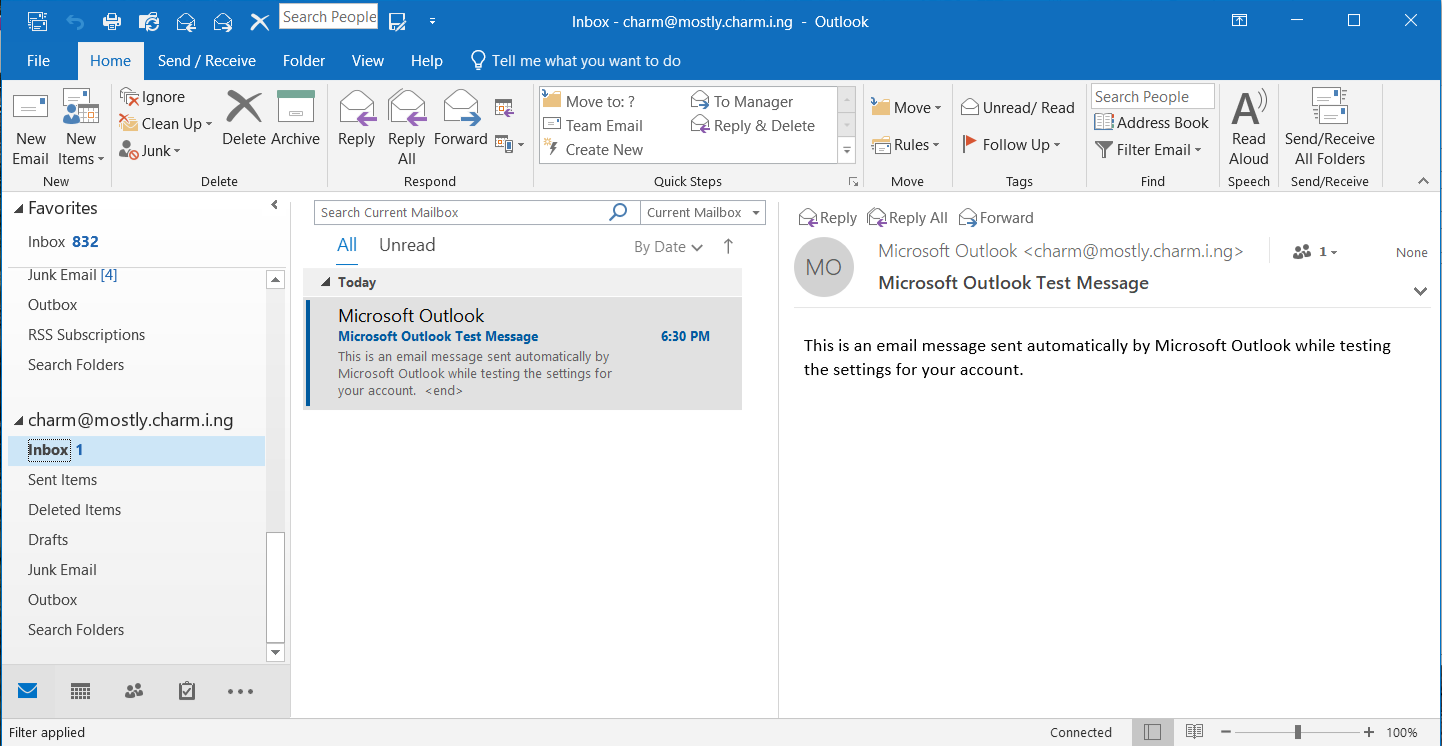Open the New Items menu

[81, 129]
